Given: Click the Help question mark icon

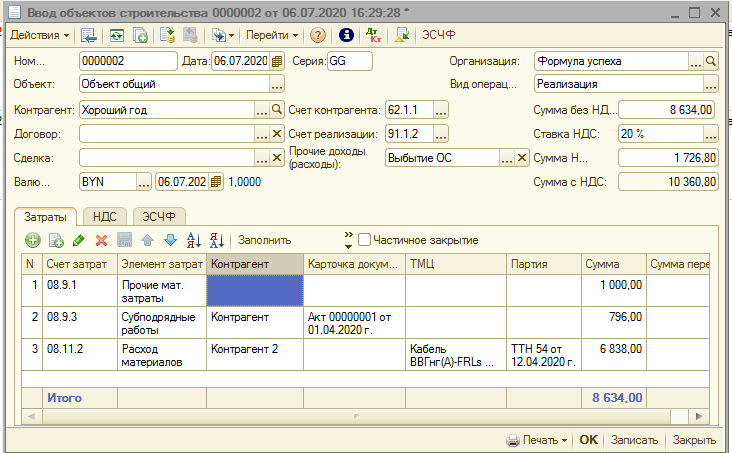Looking at the screenshot, I should 318,35.
